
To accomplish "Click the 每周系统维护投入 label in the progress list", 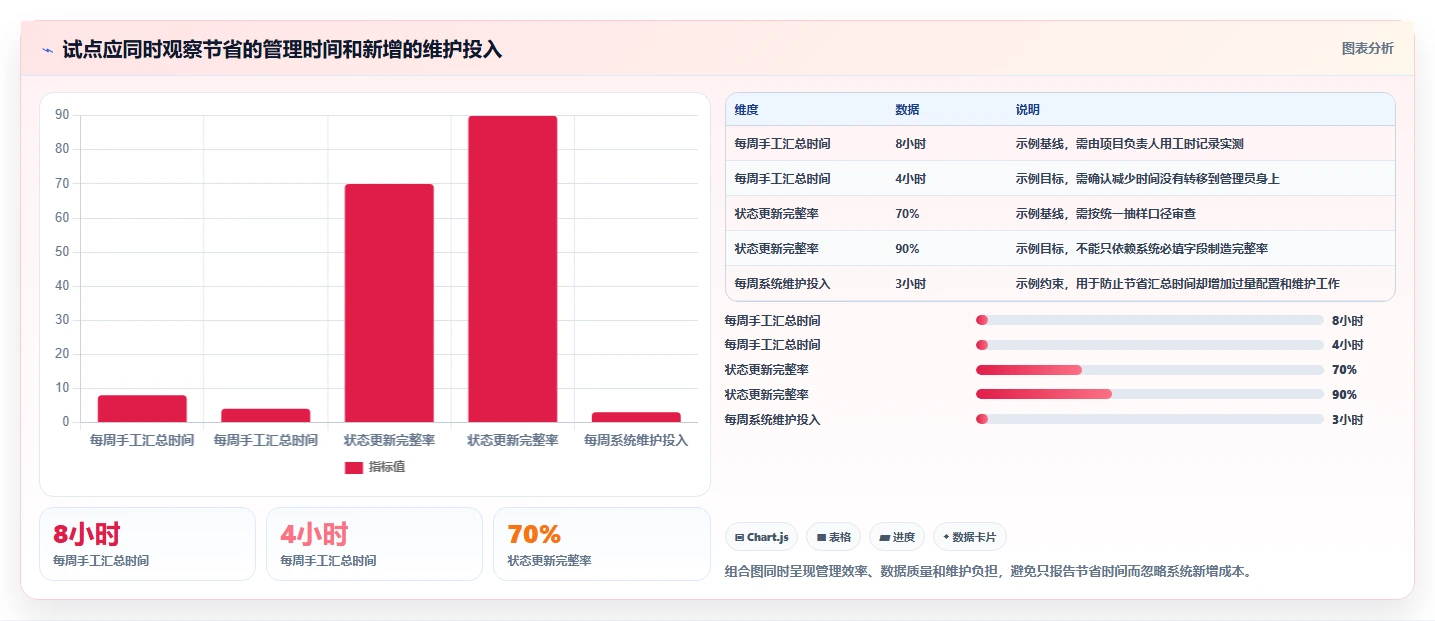I will pyautogui.click(x=772, y=420).
